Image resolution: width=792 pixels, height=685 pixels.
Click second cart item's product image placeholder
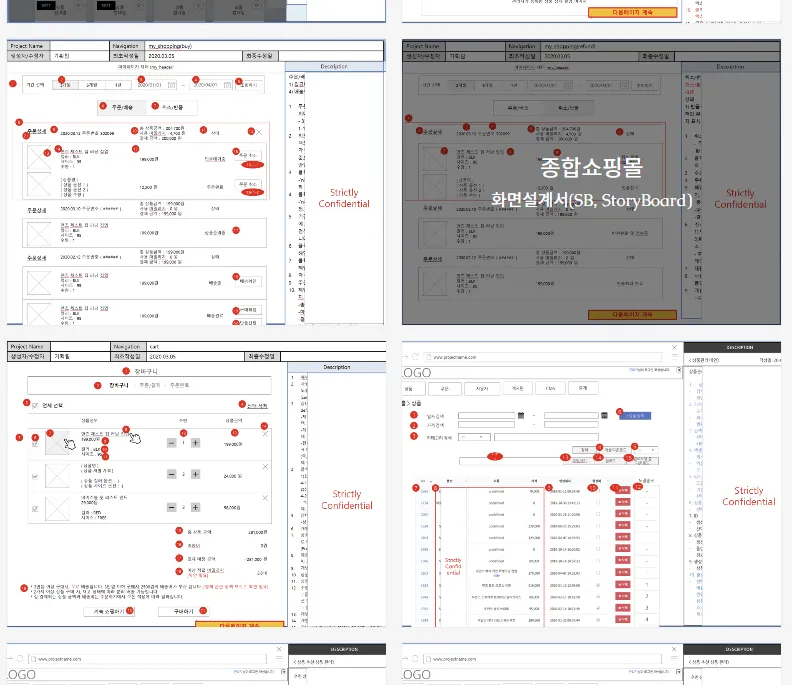click(57, 476)
